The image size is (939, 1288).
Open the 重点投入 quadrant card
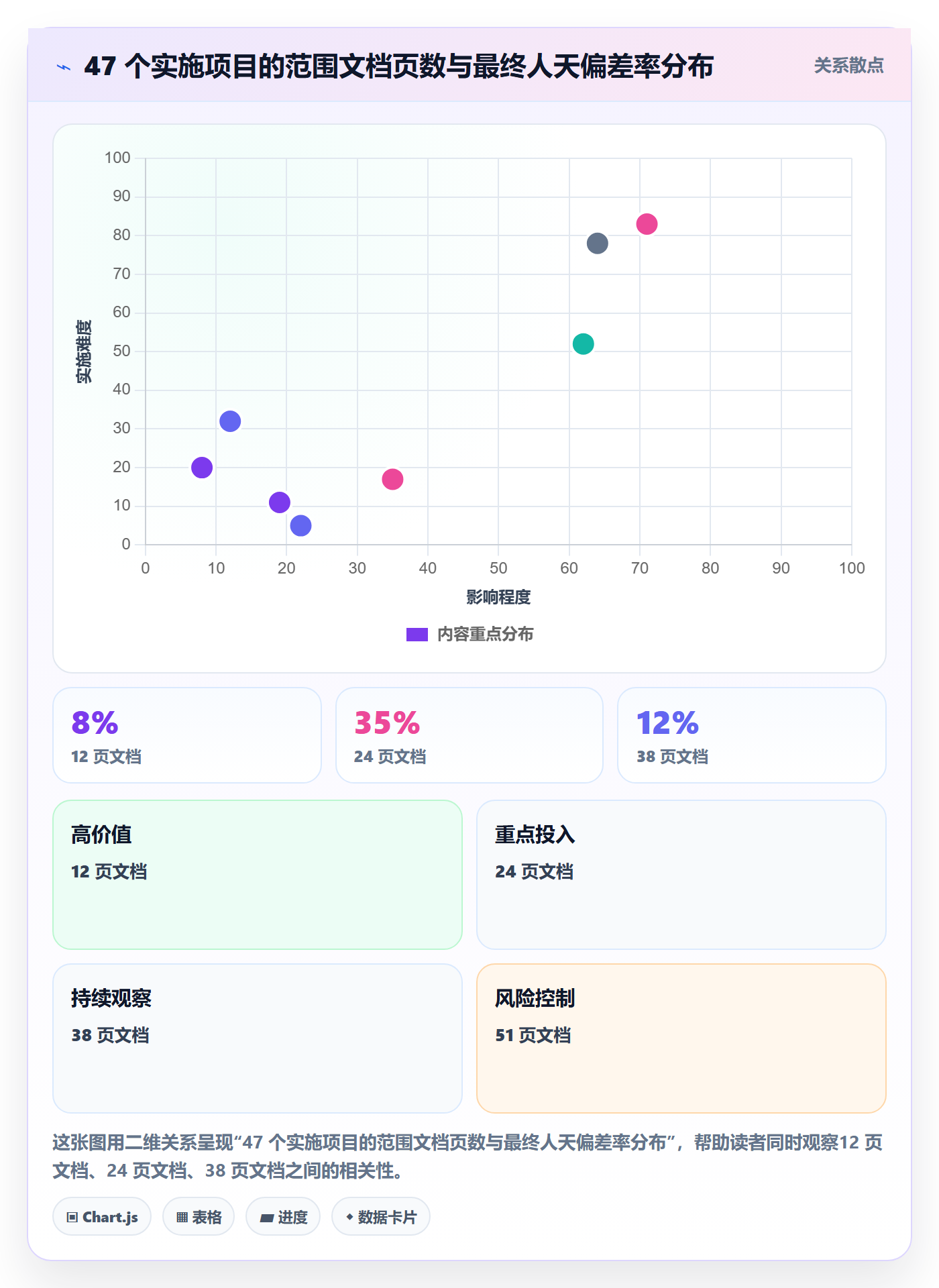click(x=681, y=875)
